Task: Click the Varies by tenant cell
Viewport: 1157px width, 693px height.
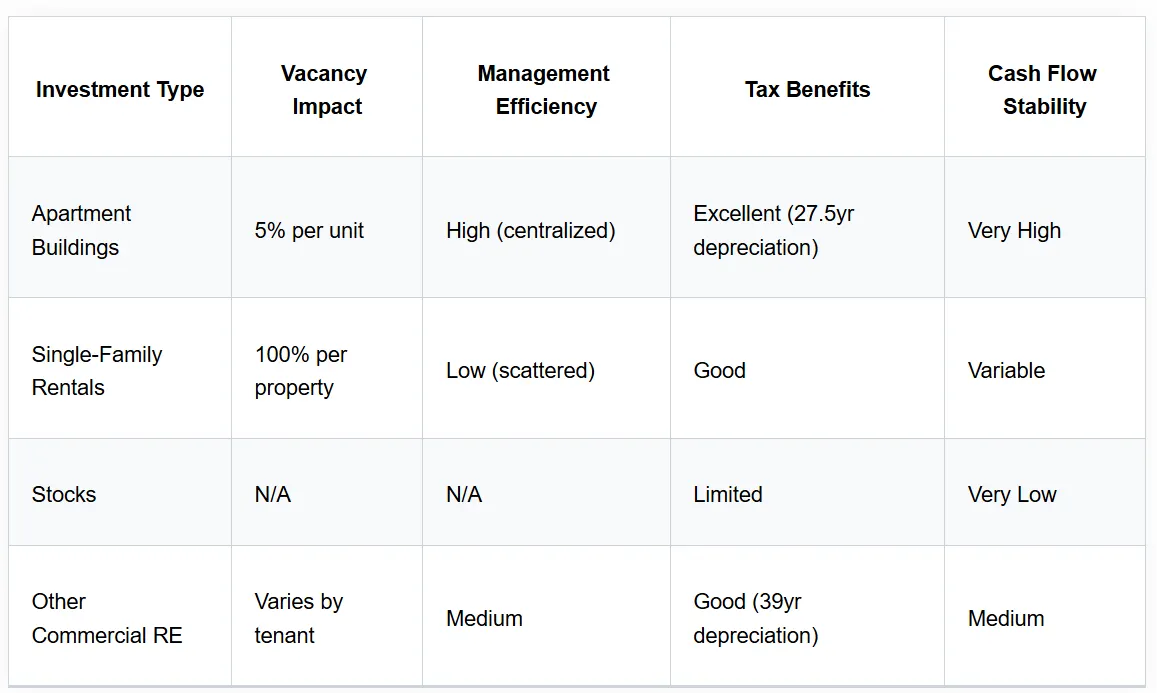Action: (299, 618)
